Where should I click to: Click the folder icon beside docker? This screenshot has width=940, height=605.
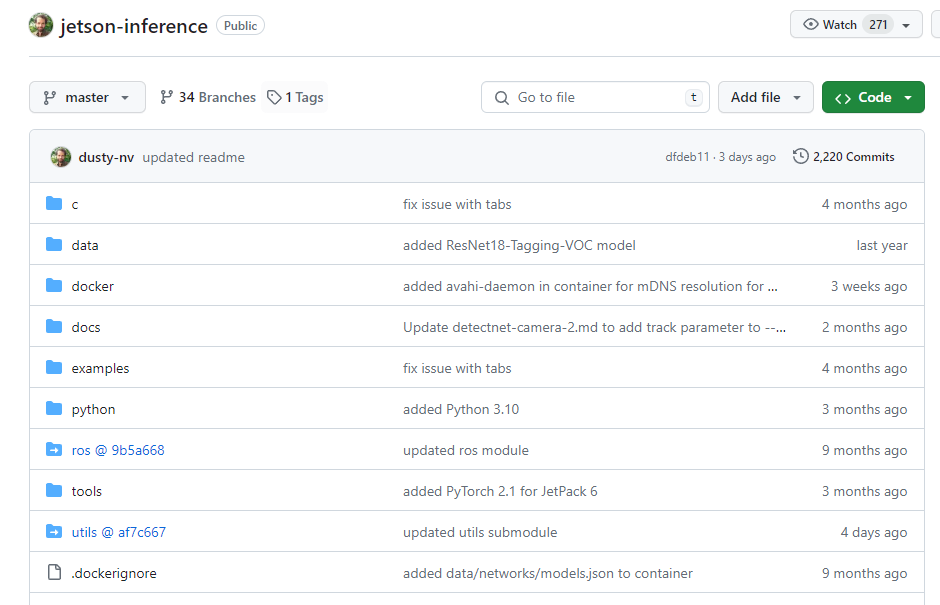(x=54, y=286)
